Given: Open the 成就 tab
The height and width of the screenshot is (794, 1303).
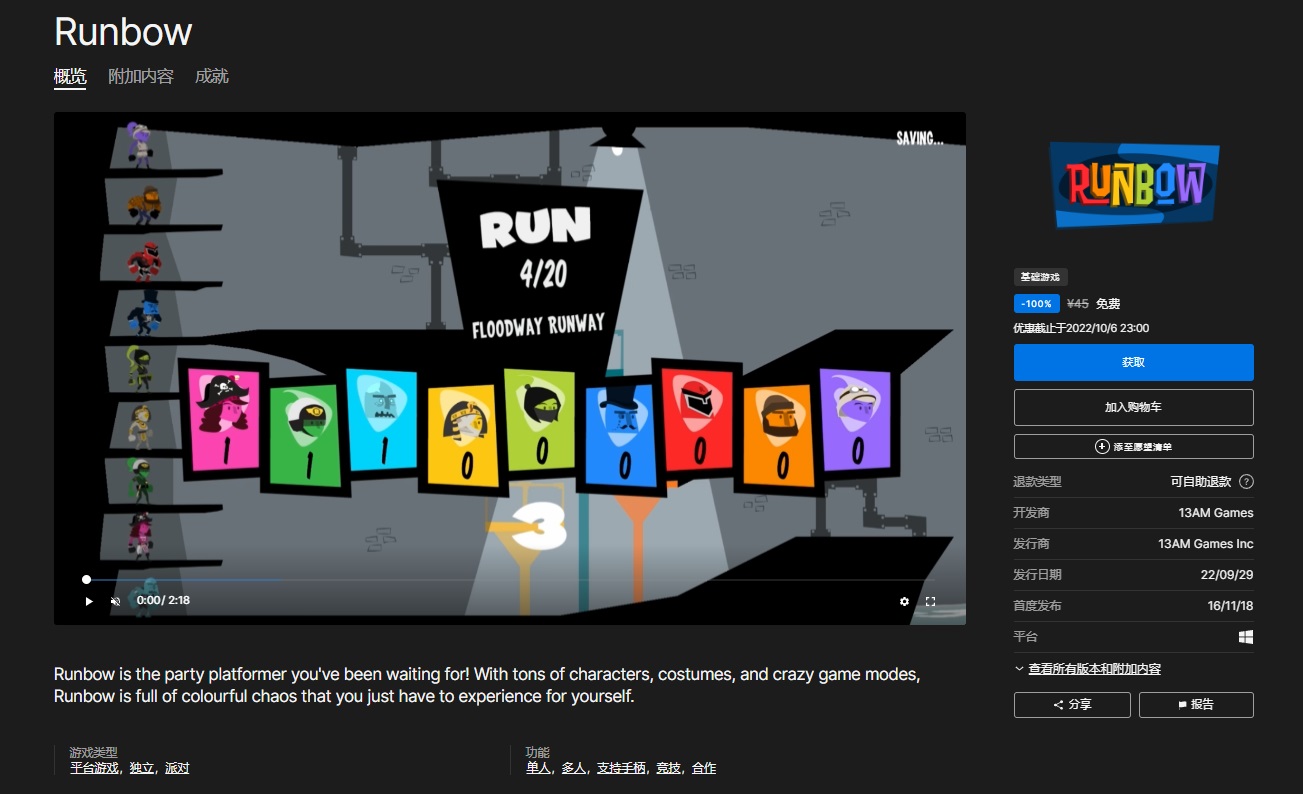Looking at the screenshot, I should tap(212, 76).
